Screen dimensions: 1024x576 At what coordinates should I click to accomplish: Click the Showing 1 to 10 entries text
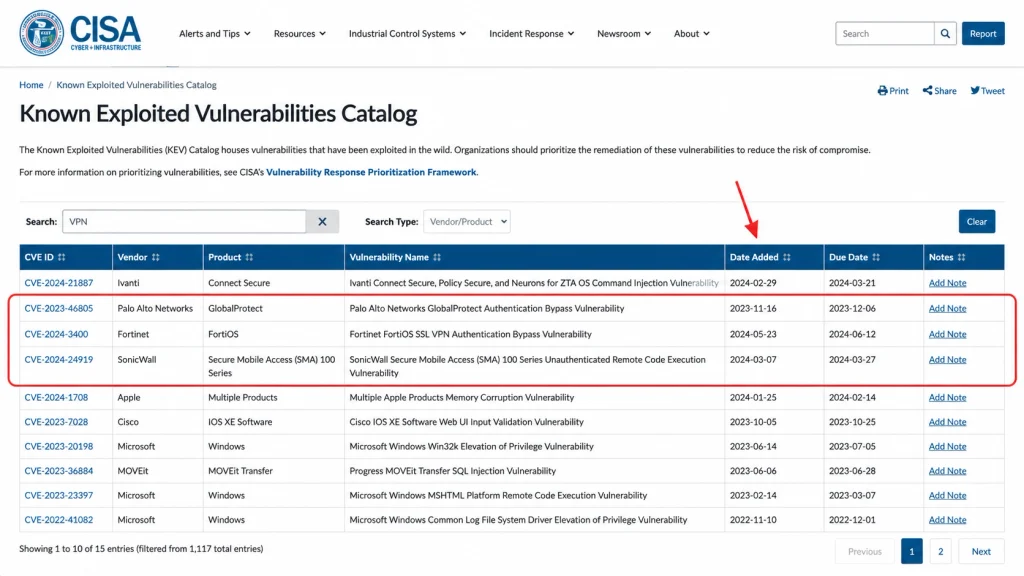click(x=141, y=549)
